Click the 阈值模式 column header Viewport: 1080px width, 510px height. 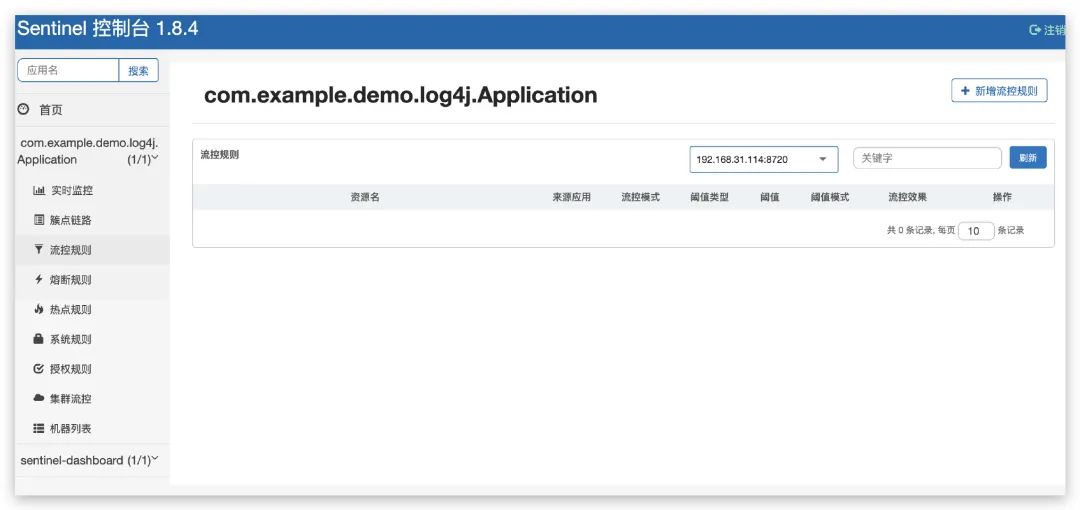pyautogui.click(x=830, y=197)
